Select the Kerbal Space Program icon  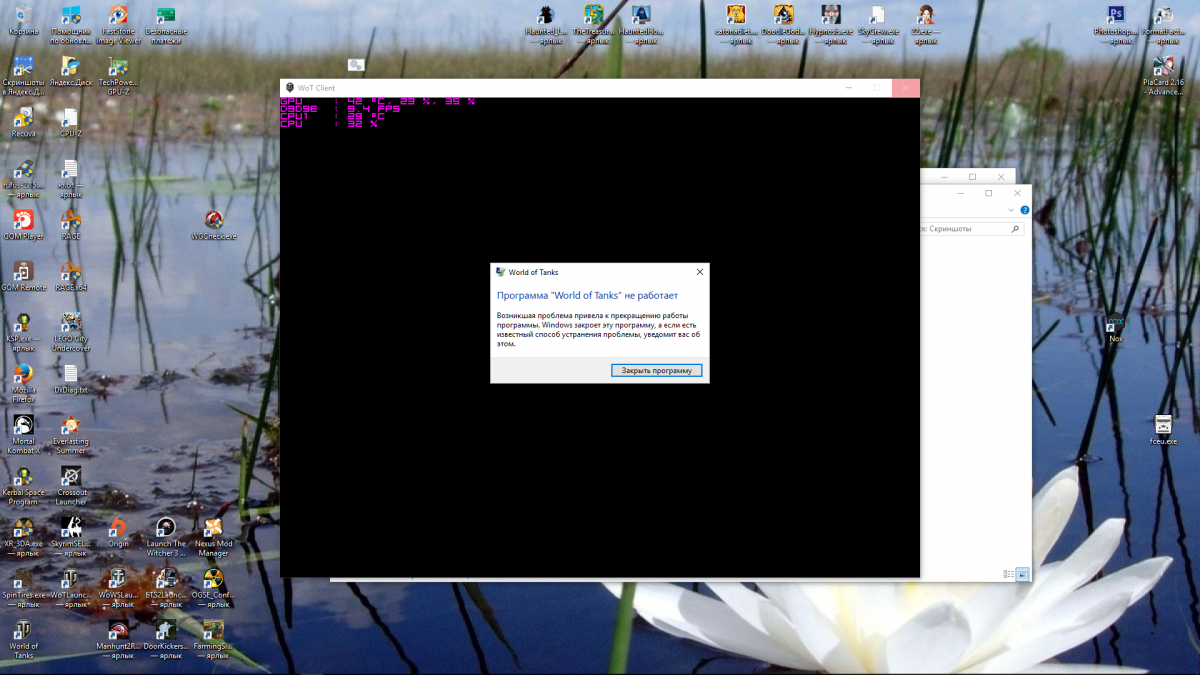24,486
